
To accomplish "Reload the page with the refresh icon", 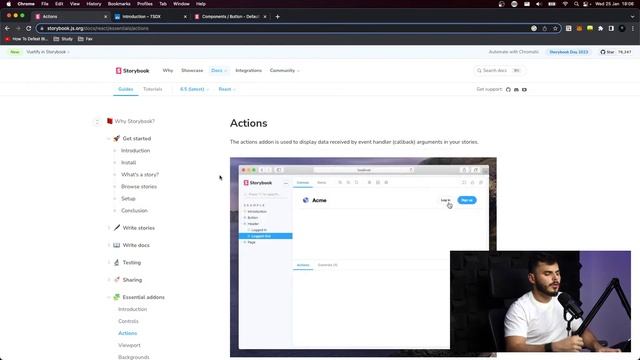I will point(29,28).
